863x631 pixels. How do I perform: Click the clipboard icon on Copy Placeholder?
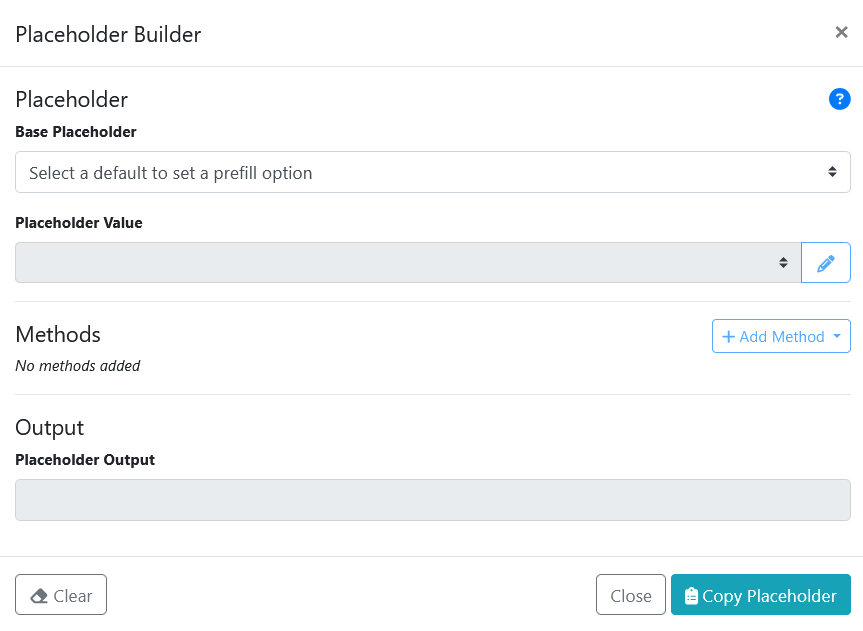click(691, 596)
